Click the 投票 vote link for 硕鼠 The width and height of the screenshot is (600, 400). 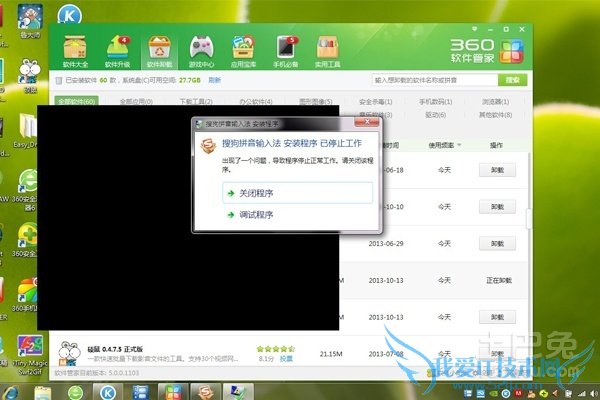(286, 359)
